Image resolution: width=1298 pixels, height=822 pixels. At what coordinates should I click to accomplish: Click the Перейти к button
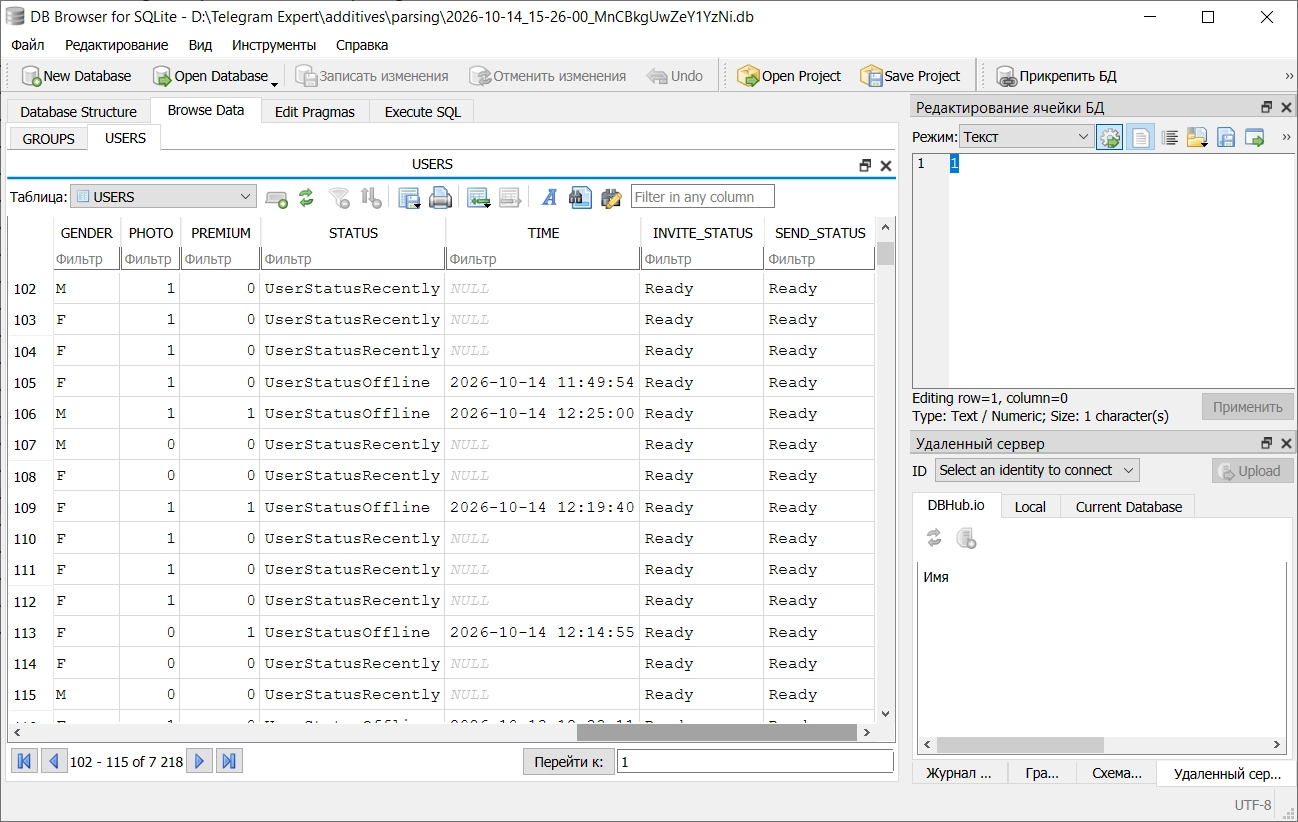point(568,762)
